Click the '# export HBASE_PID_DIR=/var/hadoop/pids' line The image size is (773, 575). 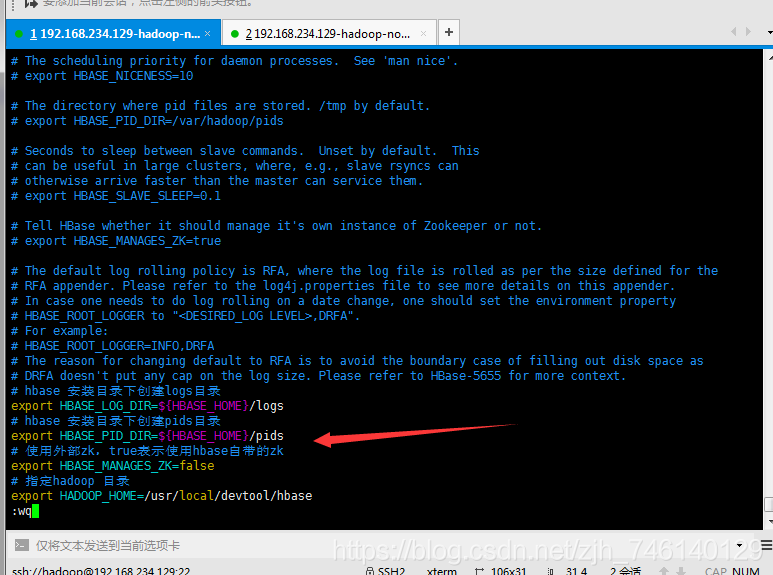(147, 121)
